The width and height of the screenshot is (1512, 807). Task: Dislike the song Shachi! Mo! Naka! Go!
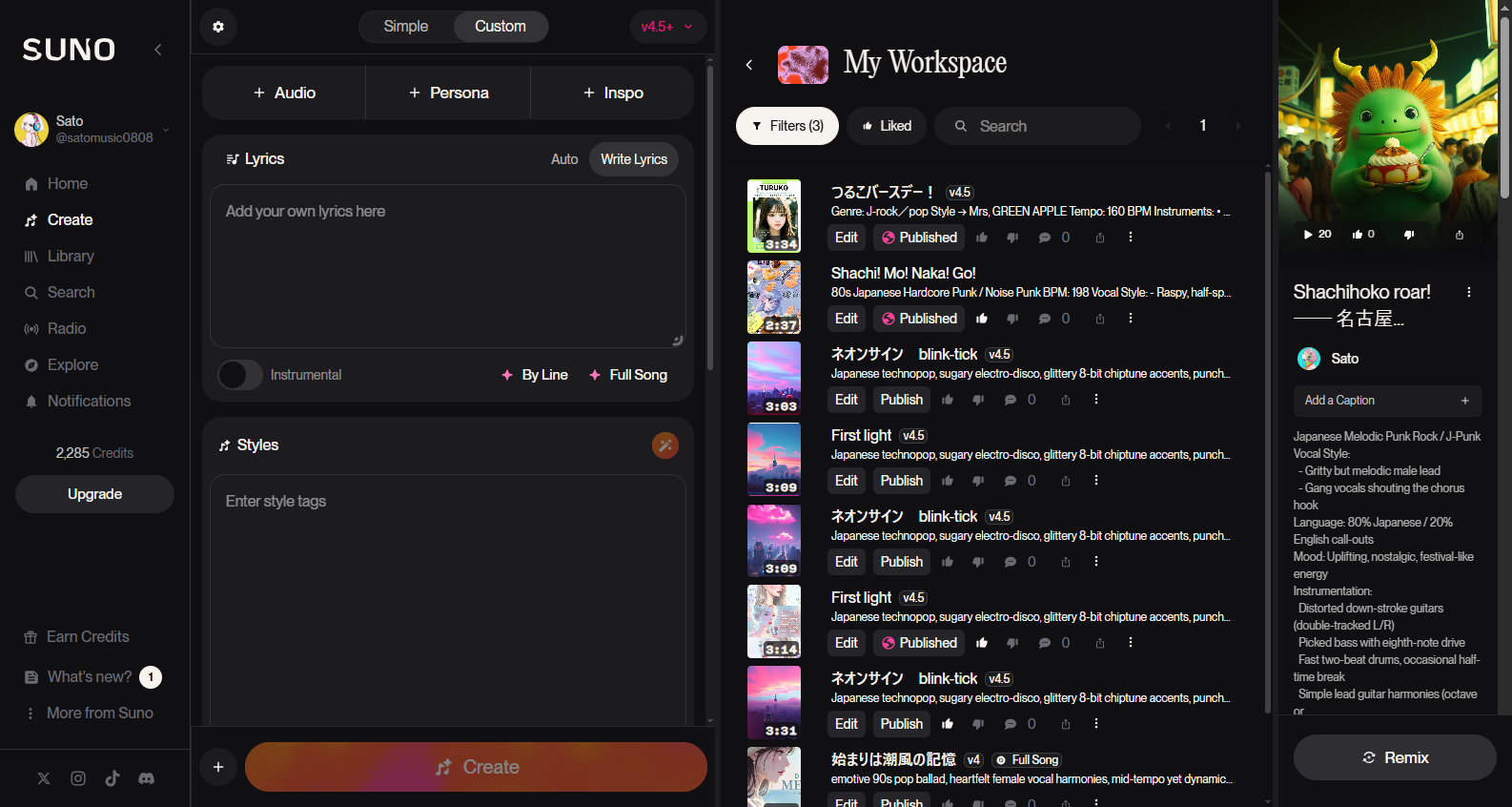(x=1012, y=319)
